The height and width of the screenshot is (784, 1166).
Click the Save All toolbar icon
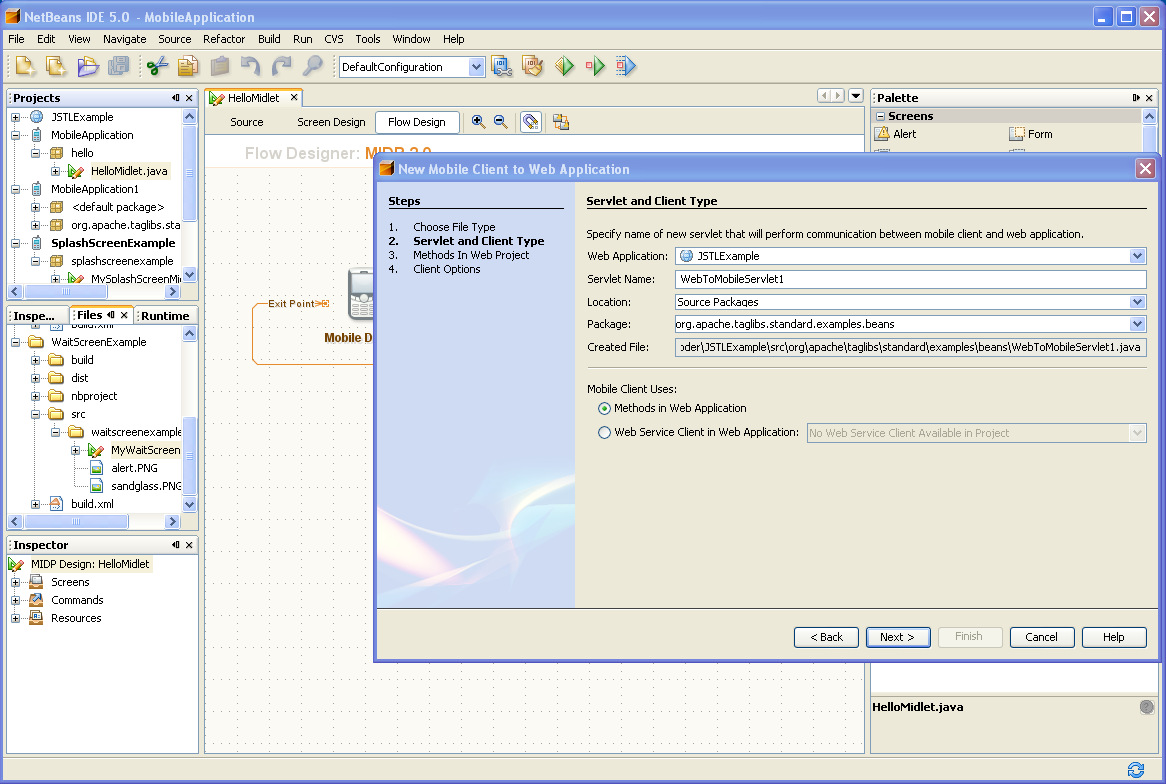(x=118, y=66)
